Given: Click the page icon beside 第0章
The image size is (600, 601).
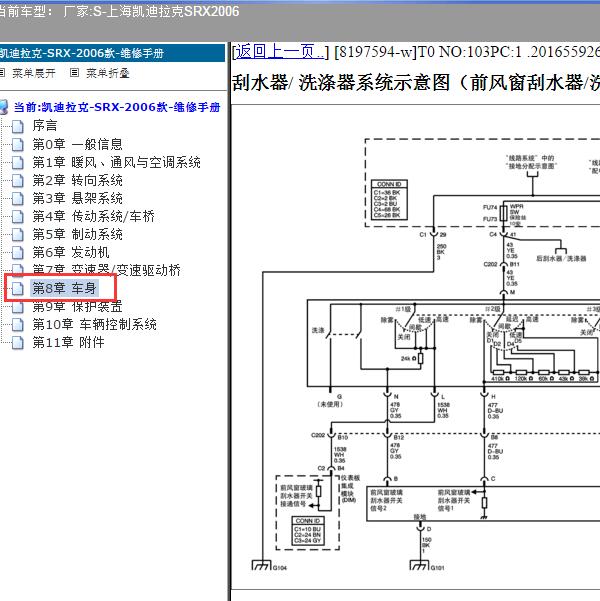Looking at the screenshot, I should 18,145.
